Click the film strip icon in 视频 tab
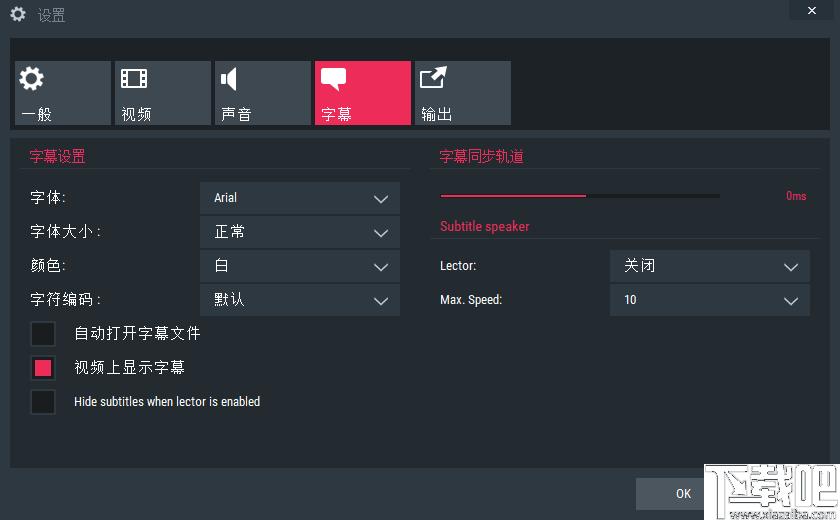This screenshot has height=520, width=840. coord(134,78)
